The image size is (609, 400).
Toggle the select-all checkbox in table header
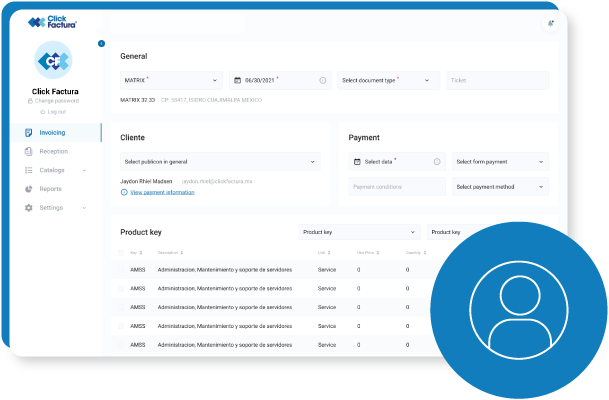(x=121, y=253)
